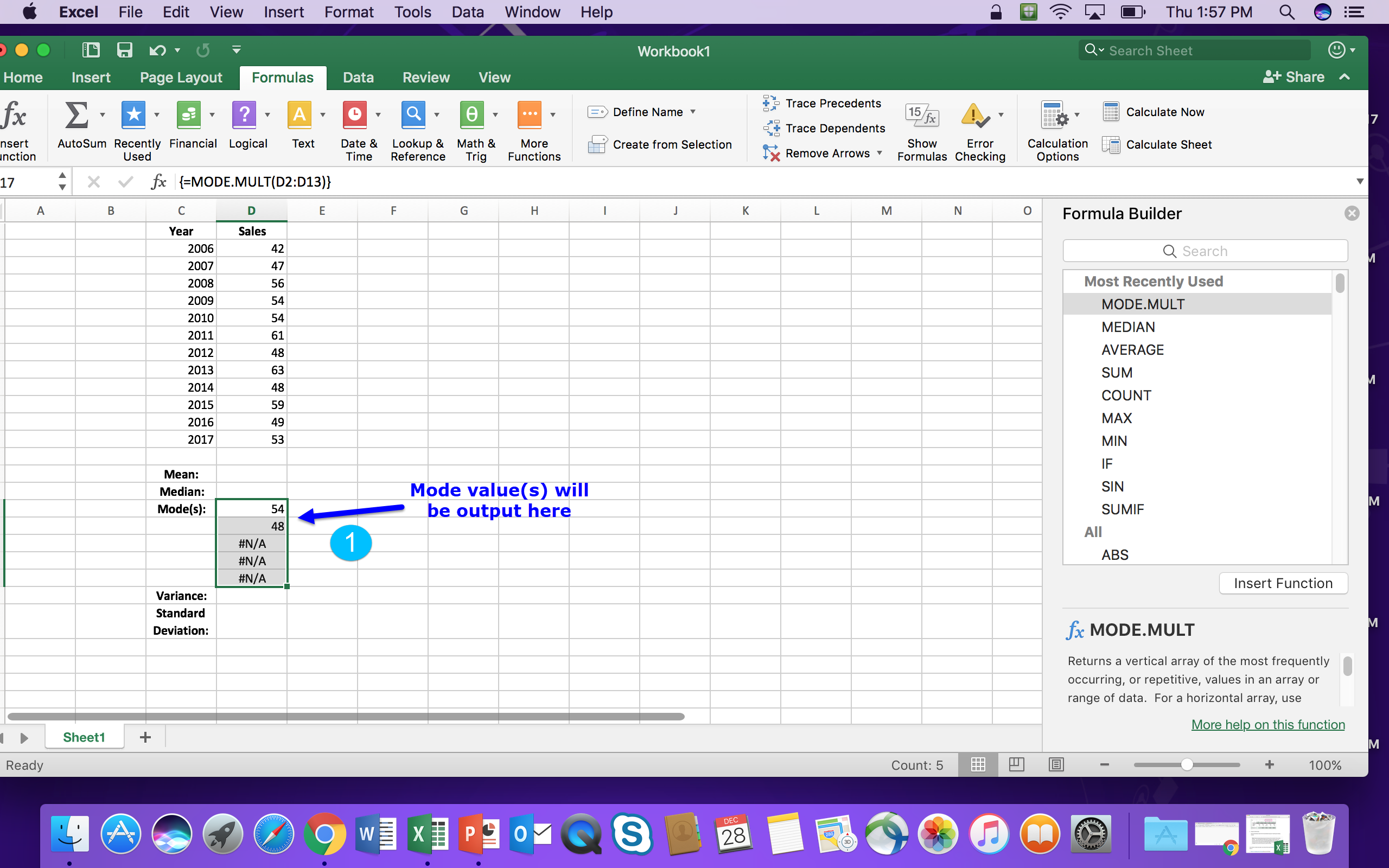Expand the formula bar chevron
1389x868 pixels.
coord(1360,182)
